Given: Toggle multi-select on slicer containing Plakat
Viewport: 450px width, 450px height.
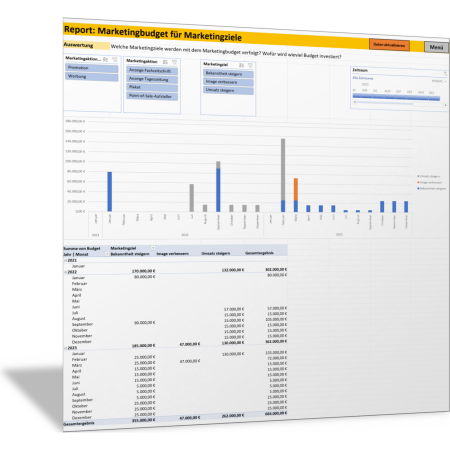Looking at the screenshot, I should pos(165,62).
